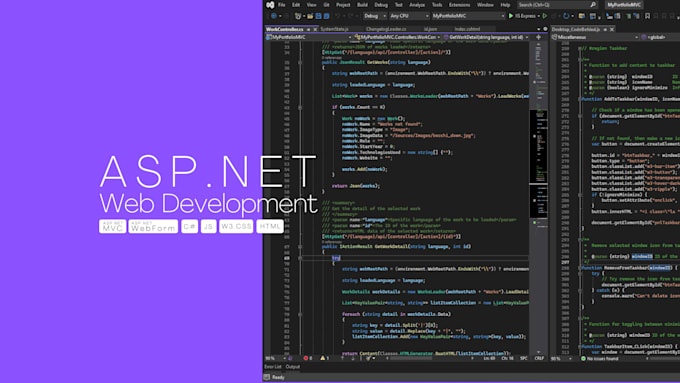
Task: Click the code cleanup broom icon
Action: point(369,358)
